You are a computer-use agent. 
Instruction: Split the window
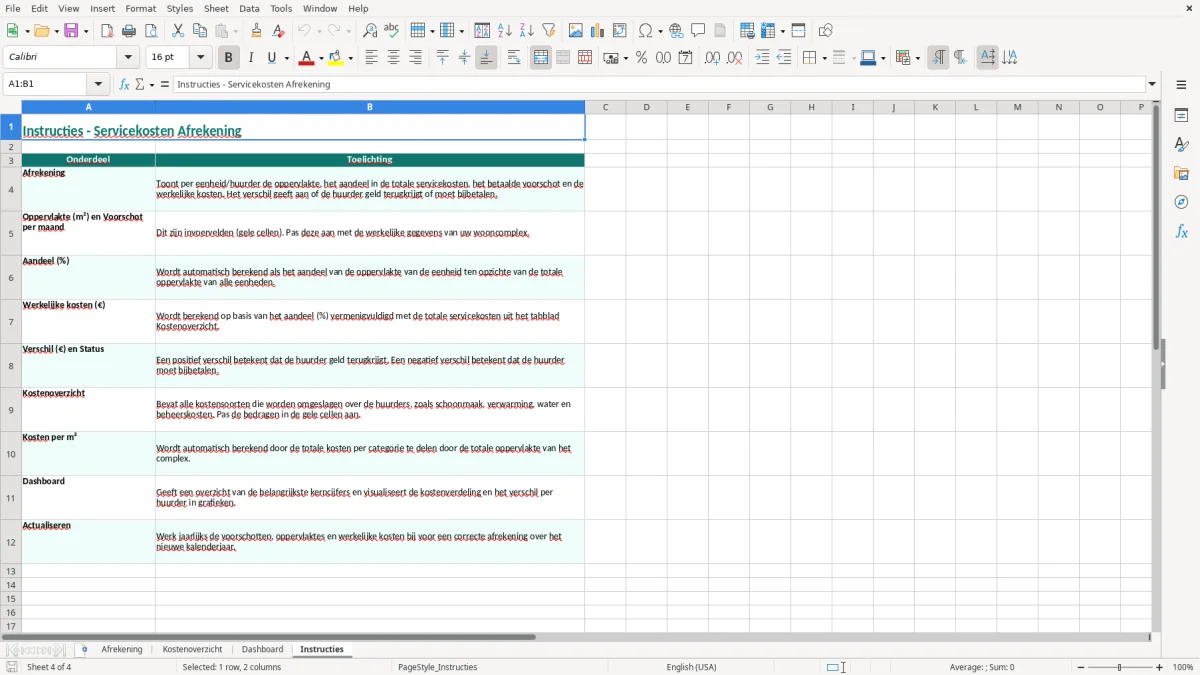[798, 31]
